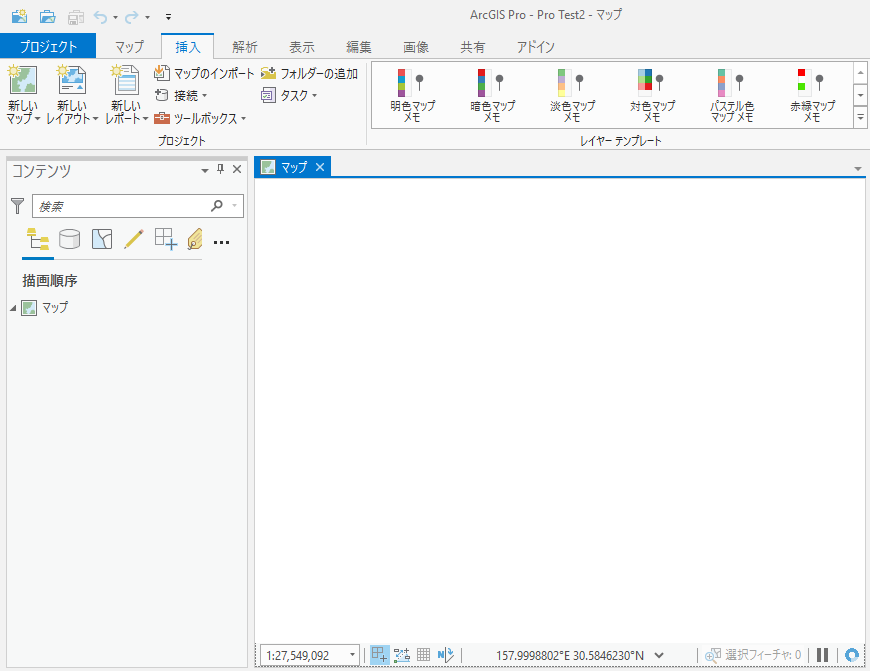This screenshot has width=870, height=671.
Task: Select the 挿入 ribbon tab
Action: click(188, 47)
